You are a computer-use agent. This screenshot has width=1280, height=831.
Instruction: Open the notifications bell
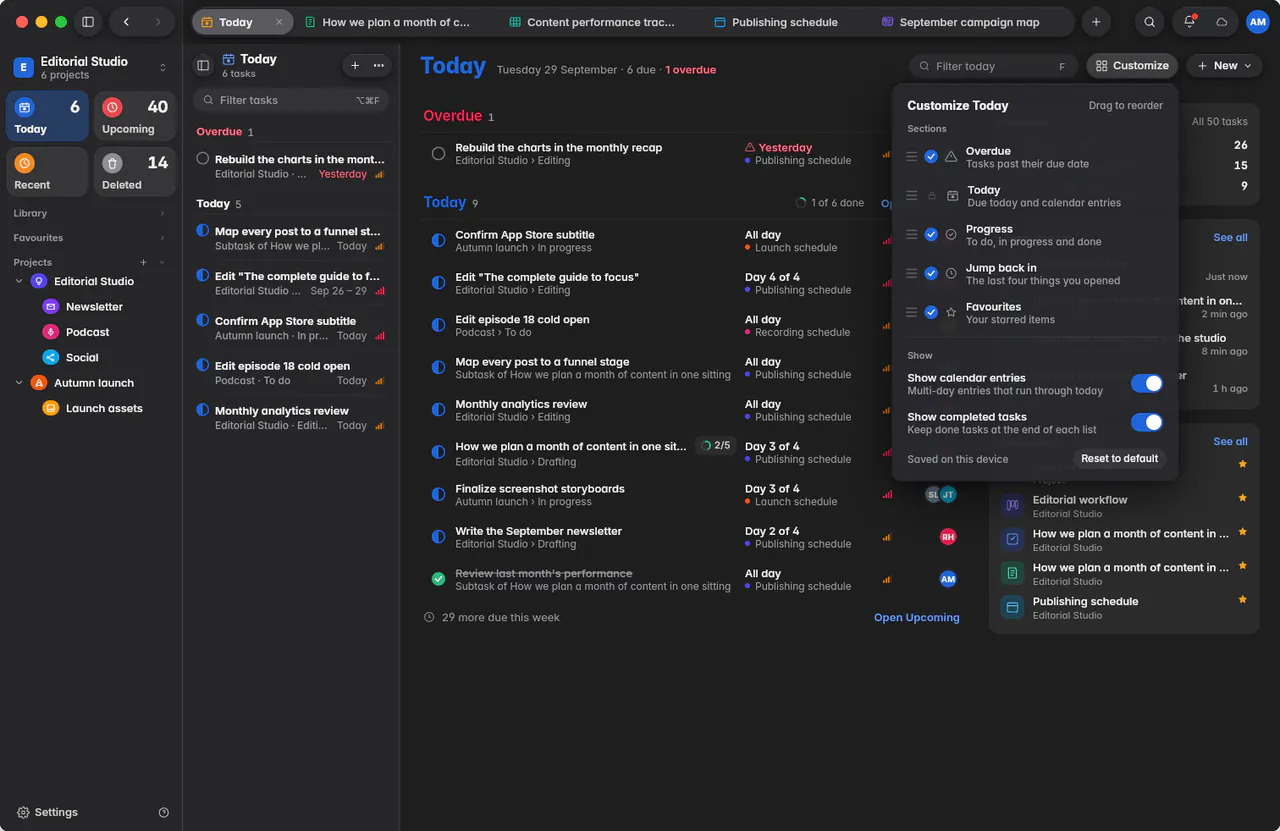1189,22
